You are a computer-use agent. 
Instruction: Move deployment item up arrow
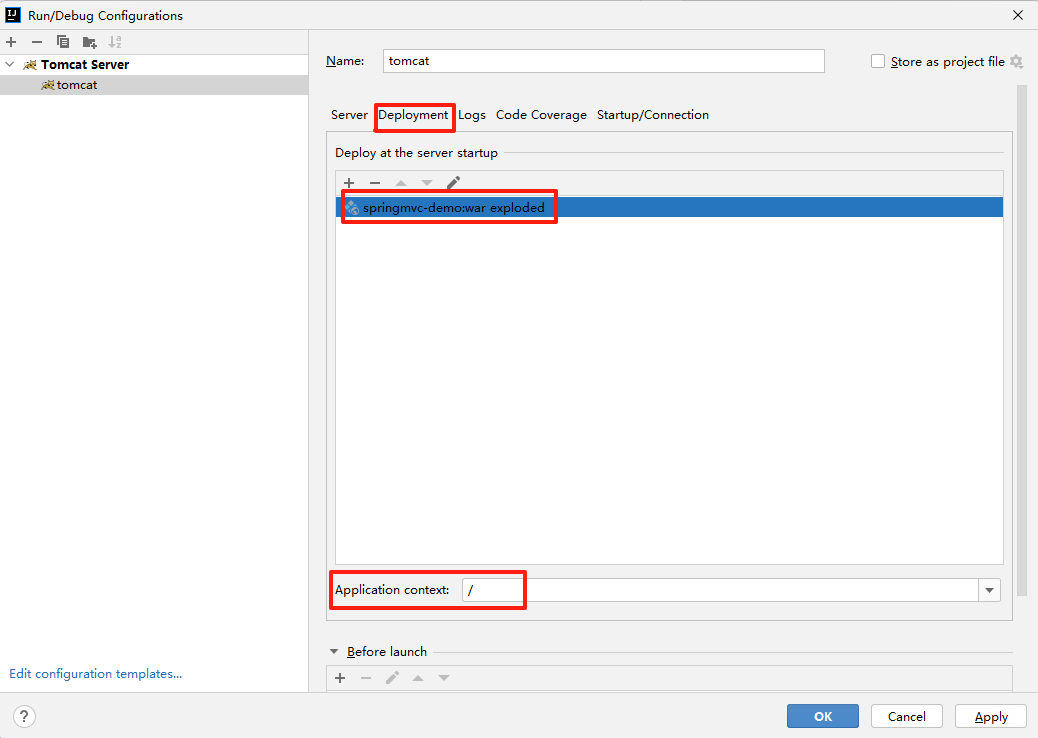401,183
